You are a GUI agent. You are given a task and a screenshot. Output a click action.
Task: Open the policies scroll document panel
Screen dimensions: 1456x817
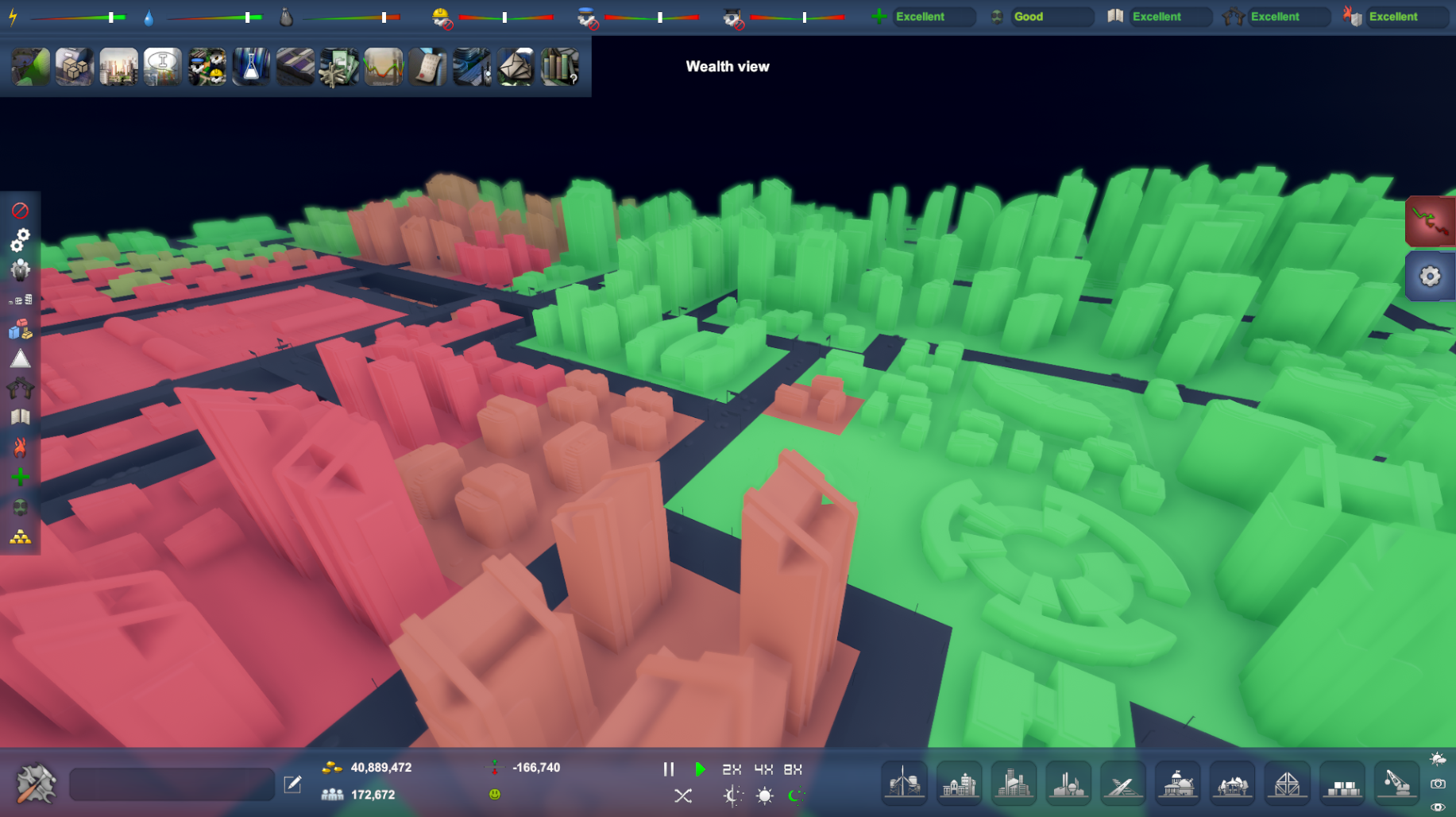point(427,67)
